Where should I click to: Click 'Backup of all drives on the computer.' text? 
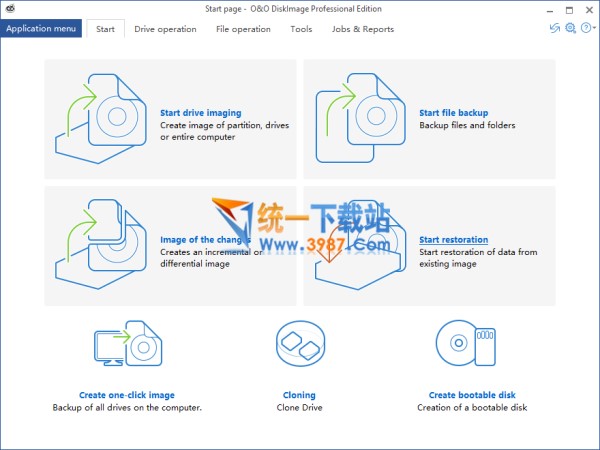[127, 408]
